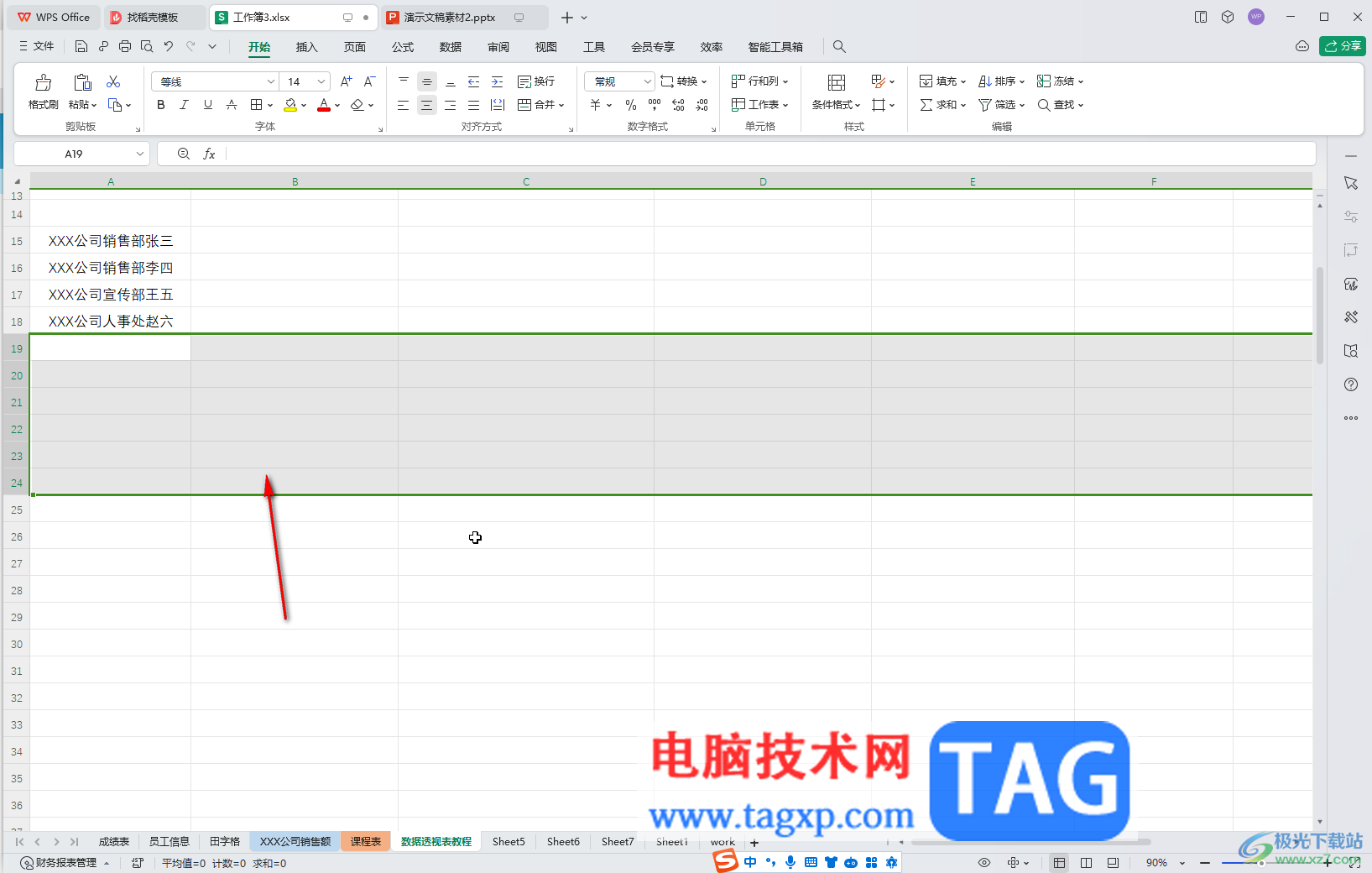This screenshot has height=873, width=1372.
Task: Open the number format dropdown 常规
Action: point(619,81)
